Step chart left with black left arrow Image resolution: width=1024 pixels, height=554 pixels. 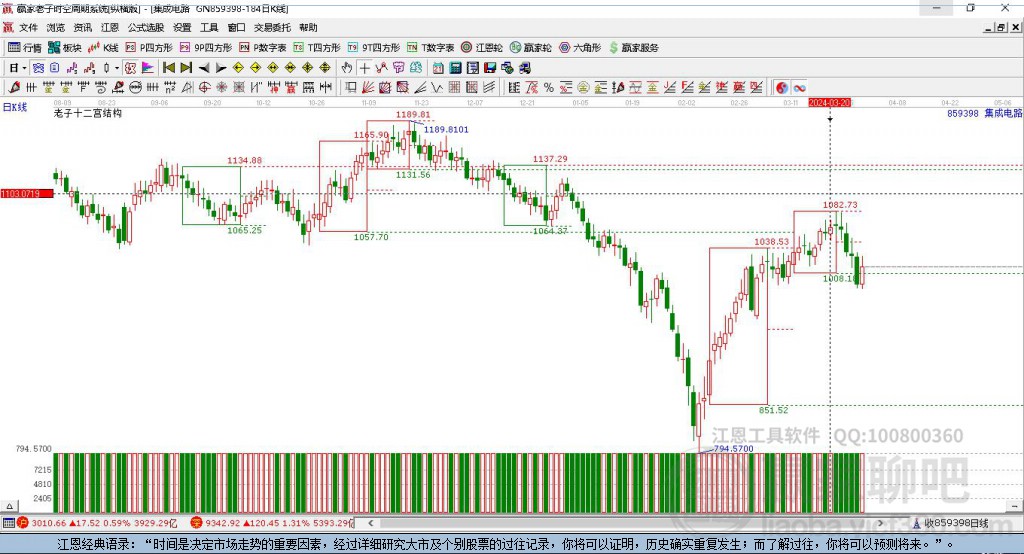pos(204,67)
